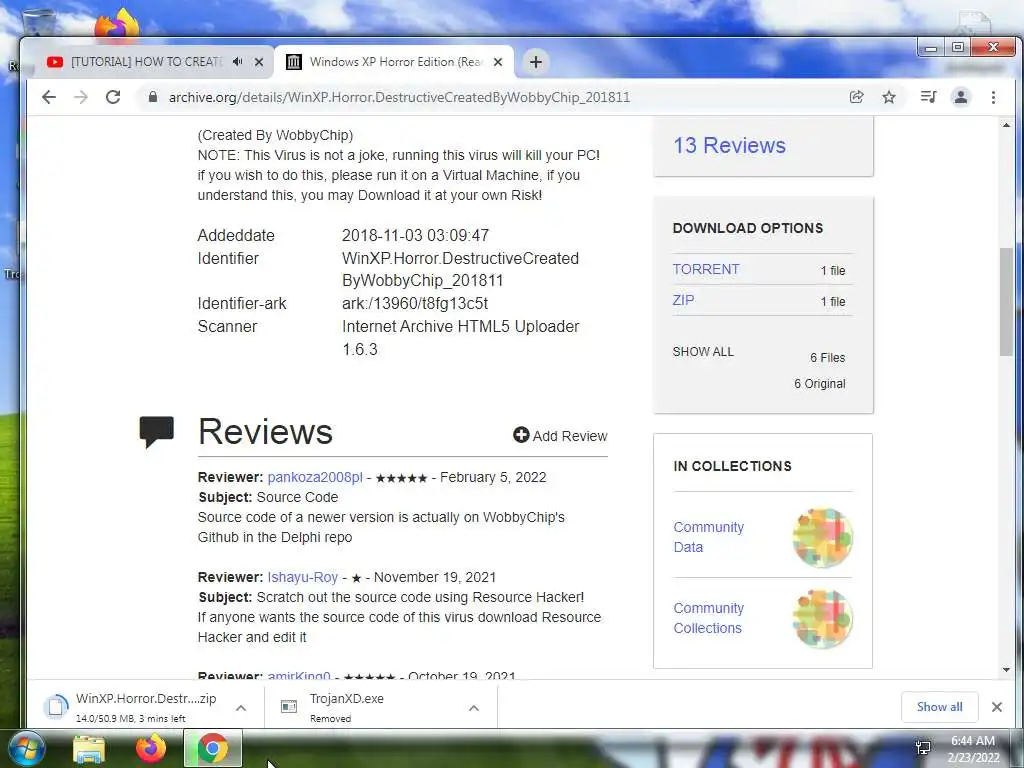
Task: Close the downloads bar
Action: pos(997,707)
